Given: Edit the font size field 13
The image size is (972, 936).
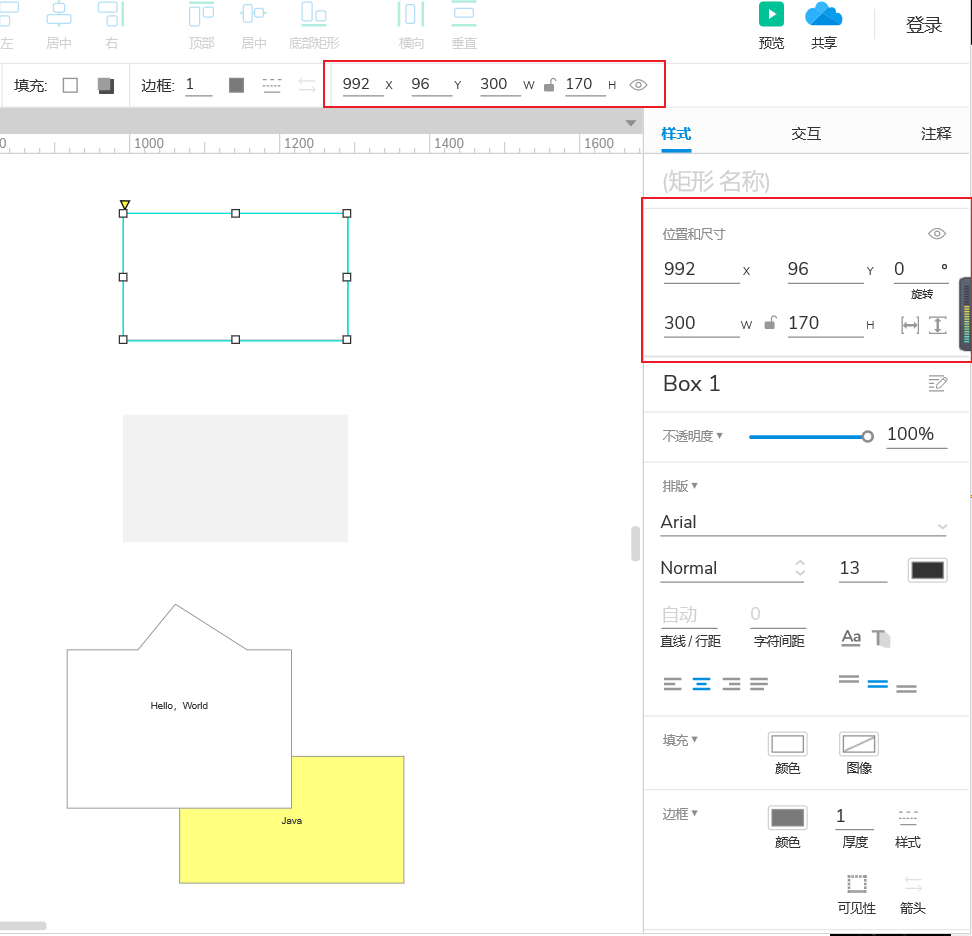Looking at the screenshot, I should coord(862,568).
